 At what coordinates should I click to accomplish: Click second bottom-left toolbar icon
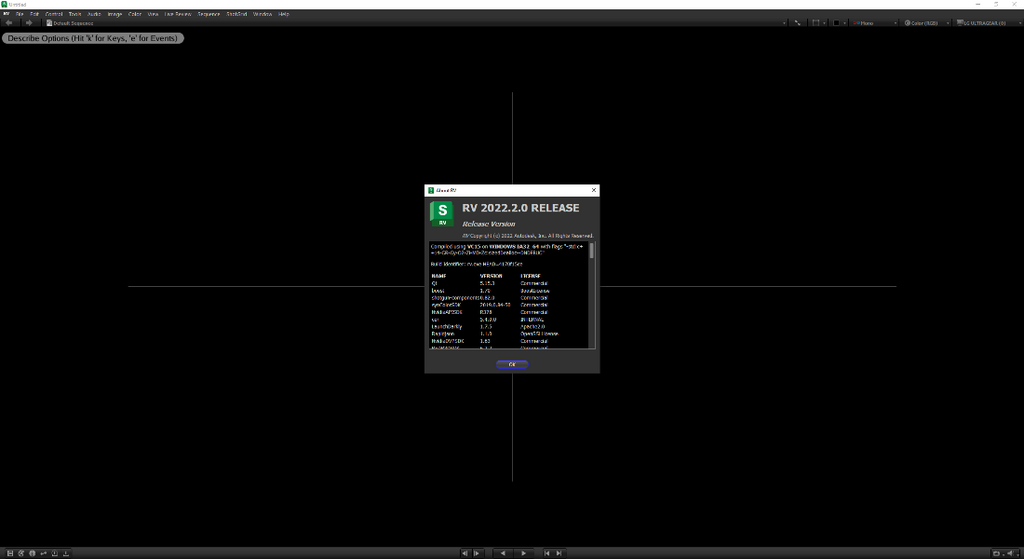(x=21, y=553)
